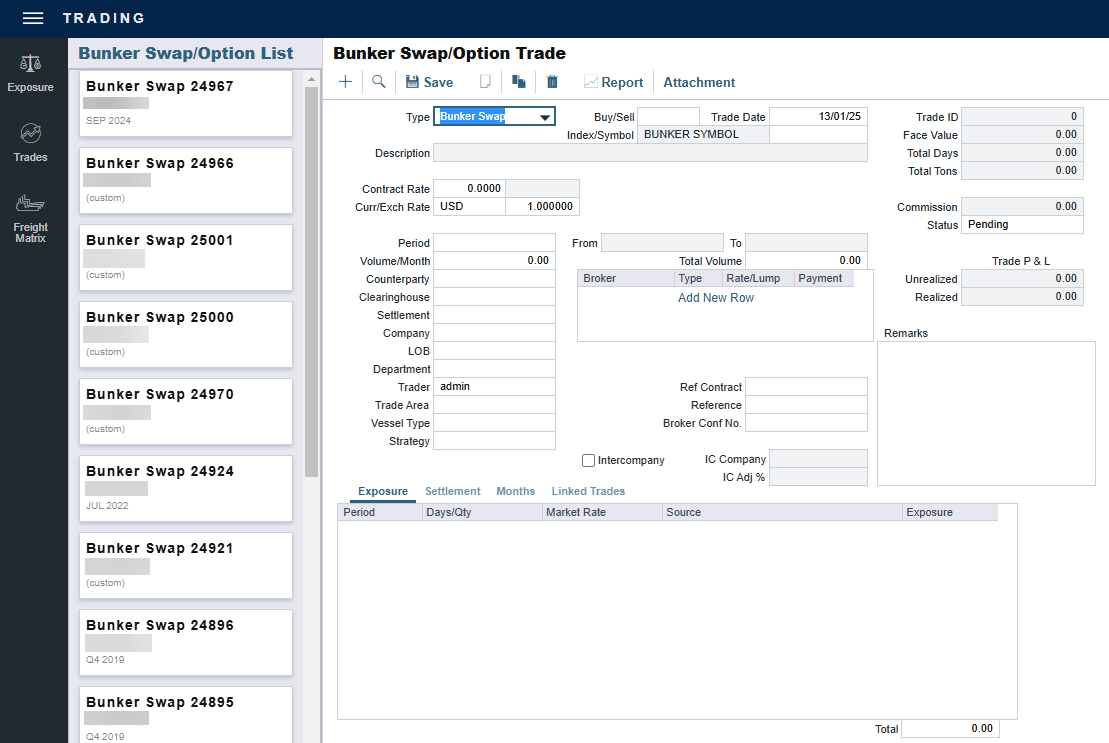Click the magnifier search icon
The image size is (1109, 743).
(379, 82)
